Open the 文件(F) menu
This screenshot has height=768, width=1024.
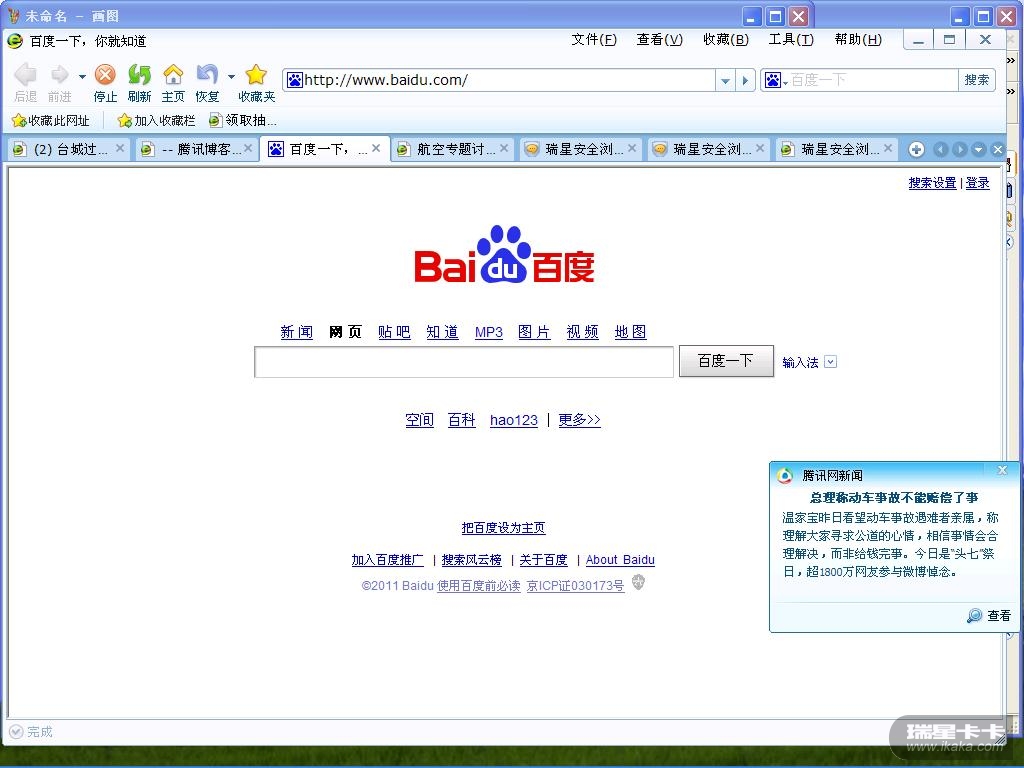click(x=594, y=40)
